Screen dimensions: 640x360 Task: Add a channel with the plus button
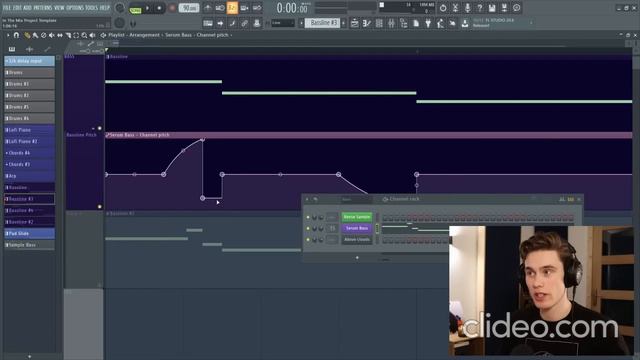click(x=357, y=258)
